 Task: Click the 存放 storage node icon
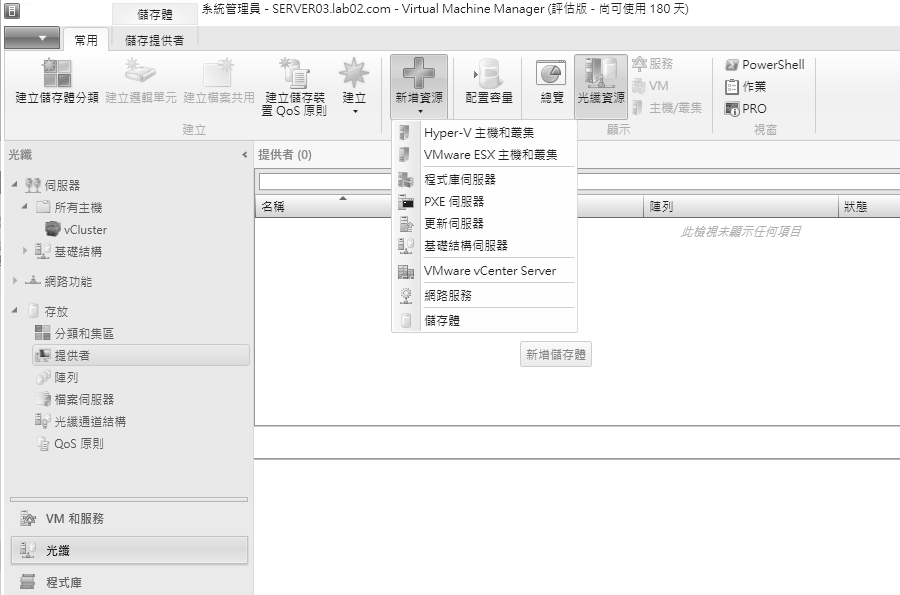(33, 311)
